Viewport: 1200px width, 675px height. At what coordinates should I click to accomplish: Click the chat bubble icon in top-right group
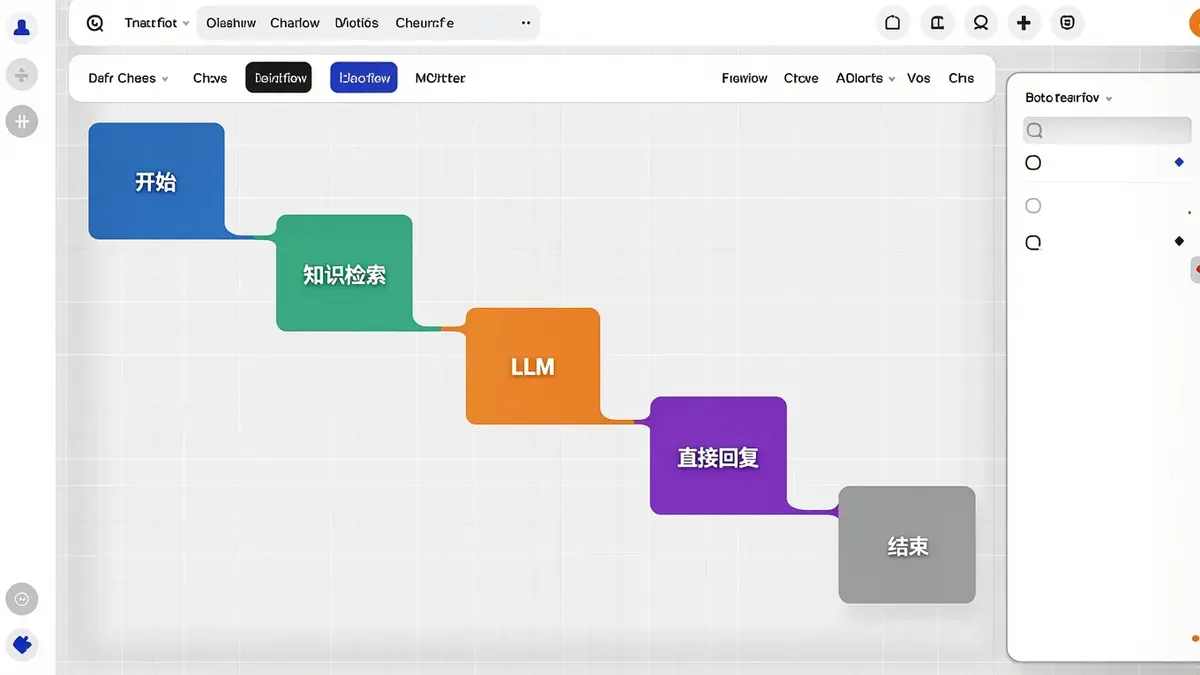[981, 23]
